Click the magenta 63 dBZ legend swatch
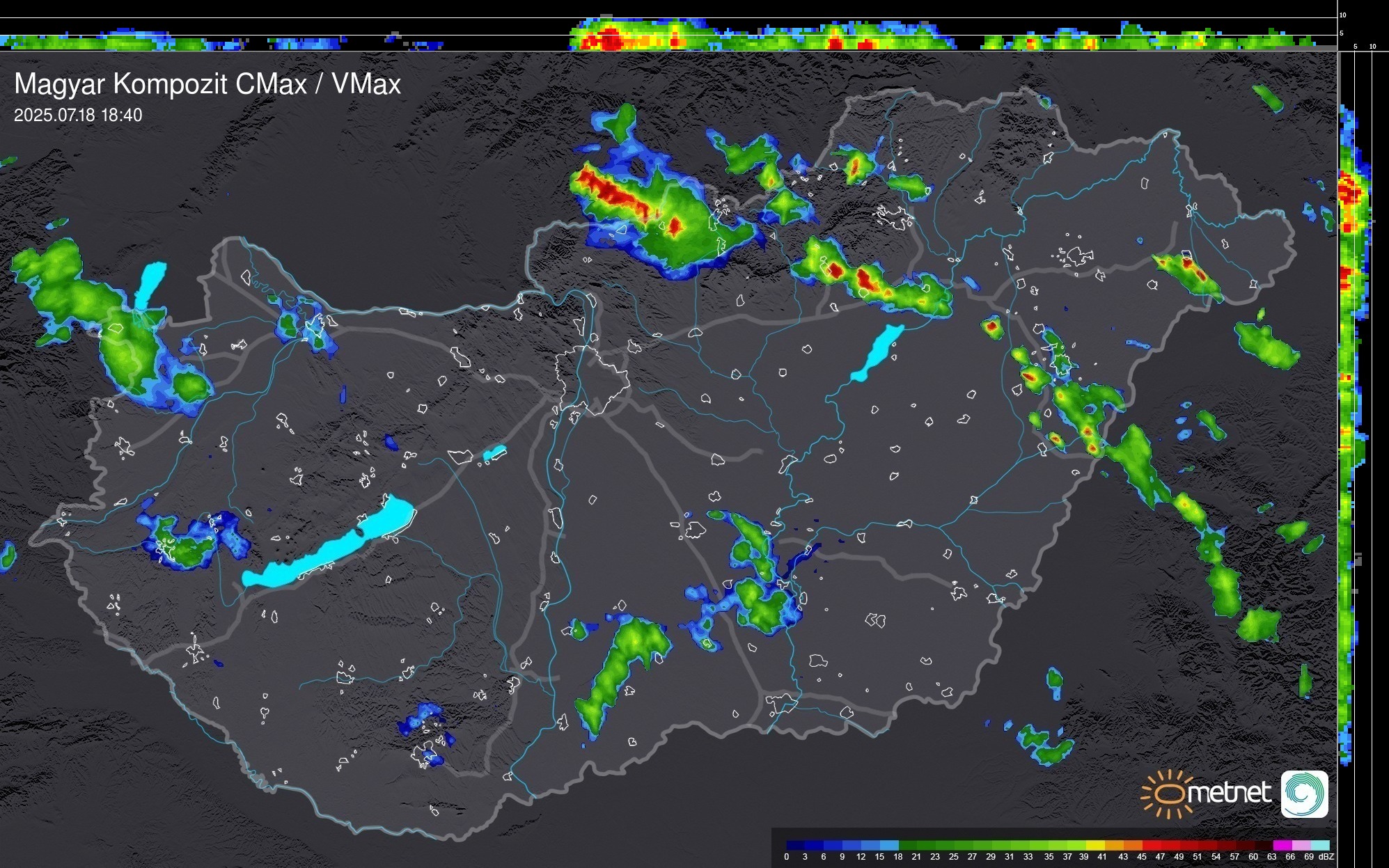Viewport: 1389px width, 868px height. coord(1282,845)
